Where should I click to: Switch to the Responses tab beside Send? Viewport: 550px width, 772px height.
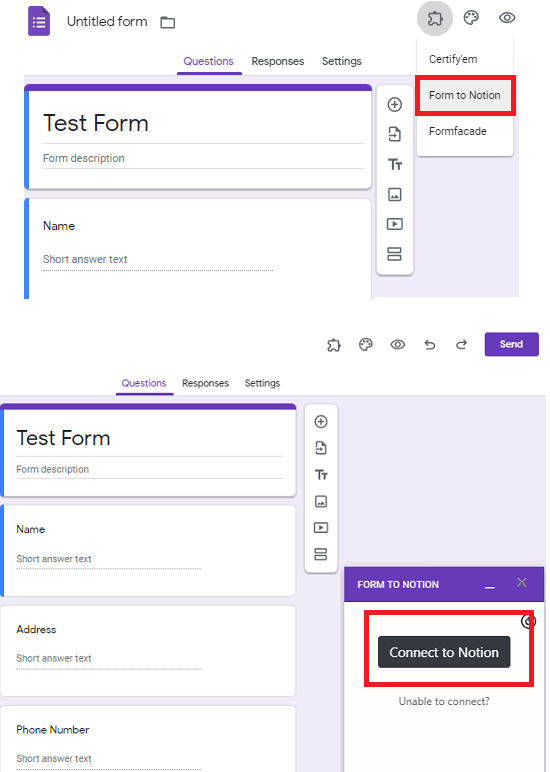205,383
